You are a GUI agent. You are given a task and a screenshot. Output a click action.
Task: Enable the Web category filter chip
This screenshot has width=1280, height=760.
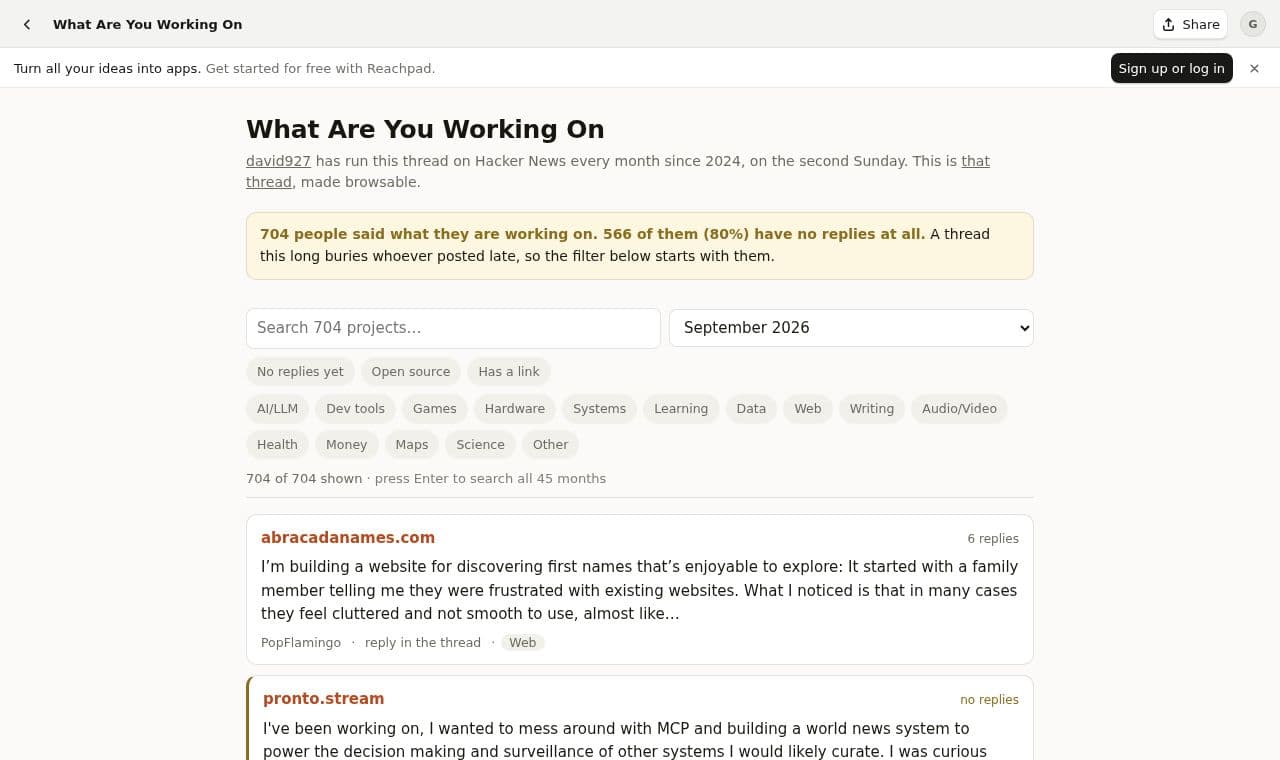coord(808,409)
